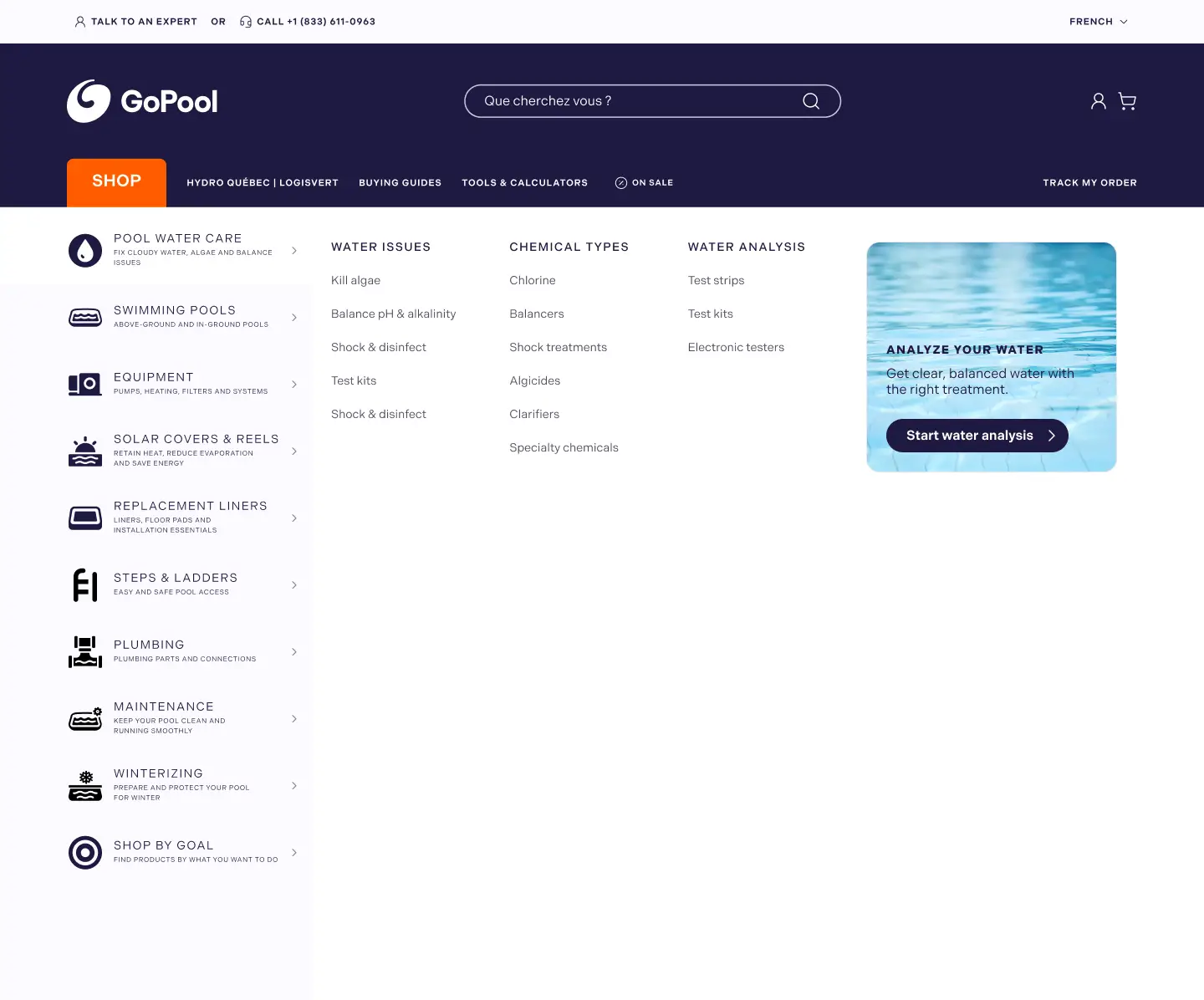Click the Winterizing snowflake icon
Viewport: 1204px width, 1000px height.
pyautogui.click(x=85, y=786)
